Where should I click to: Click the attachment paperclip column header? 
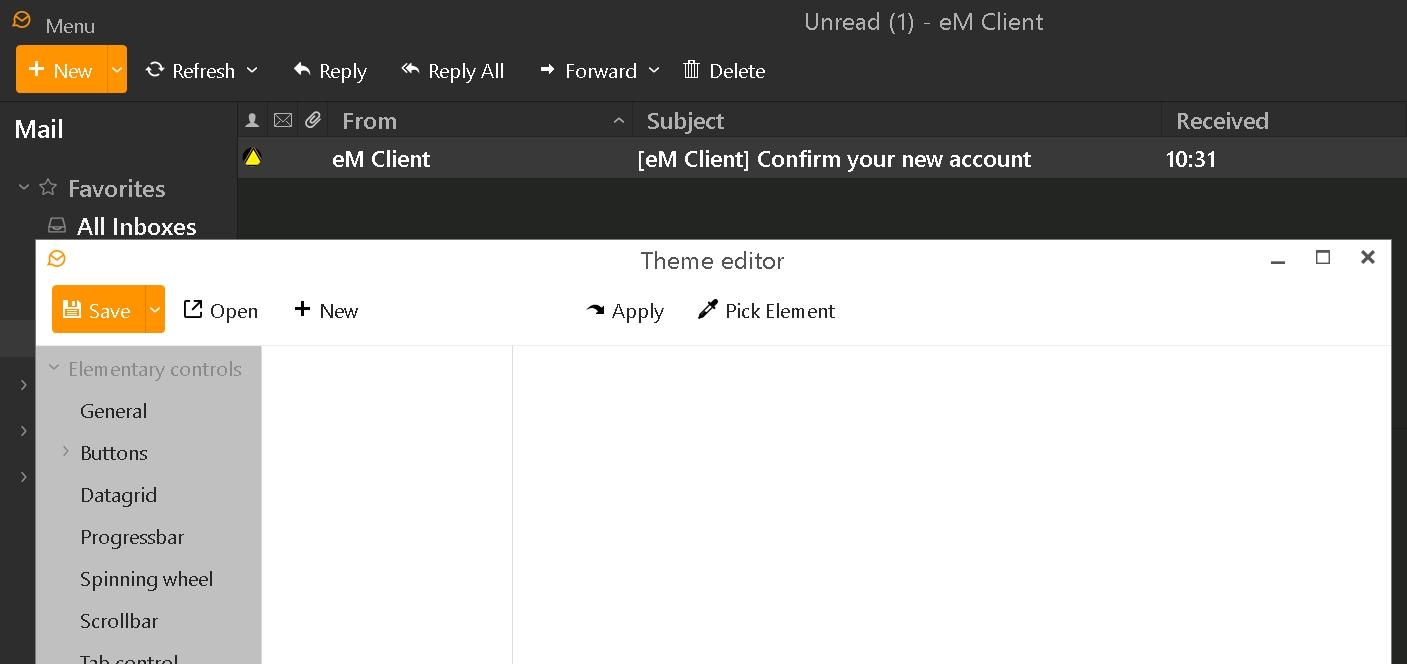coord(313,120)
